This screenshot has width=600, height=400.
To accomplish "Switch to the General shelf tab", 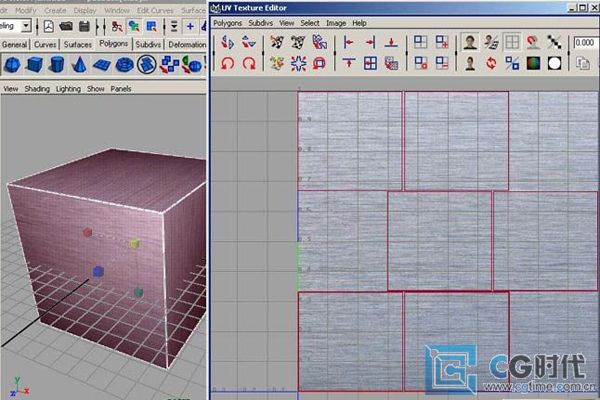I will point(15,44).
